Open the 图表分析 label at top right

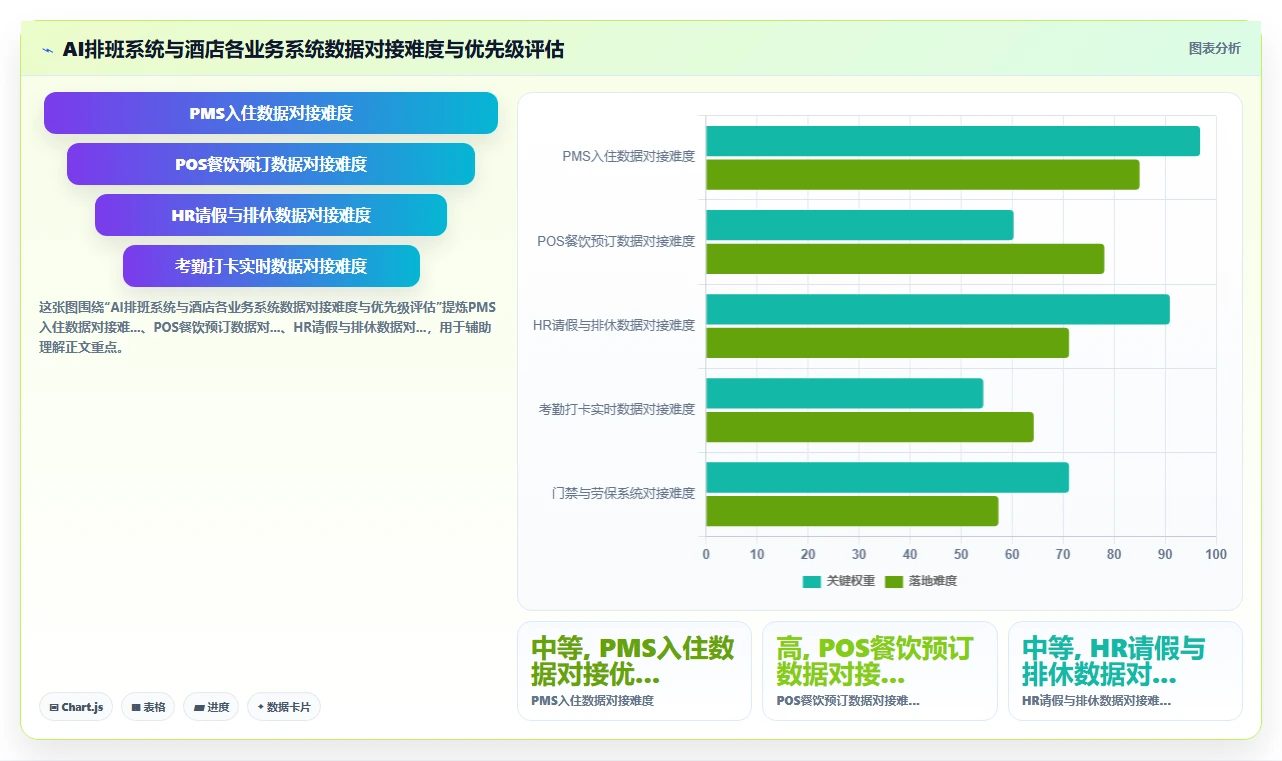(x=1214, y=48)
